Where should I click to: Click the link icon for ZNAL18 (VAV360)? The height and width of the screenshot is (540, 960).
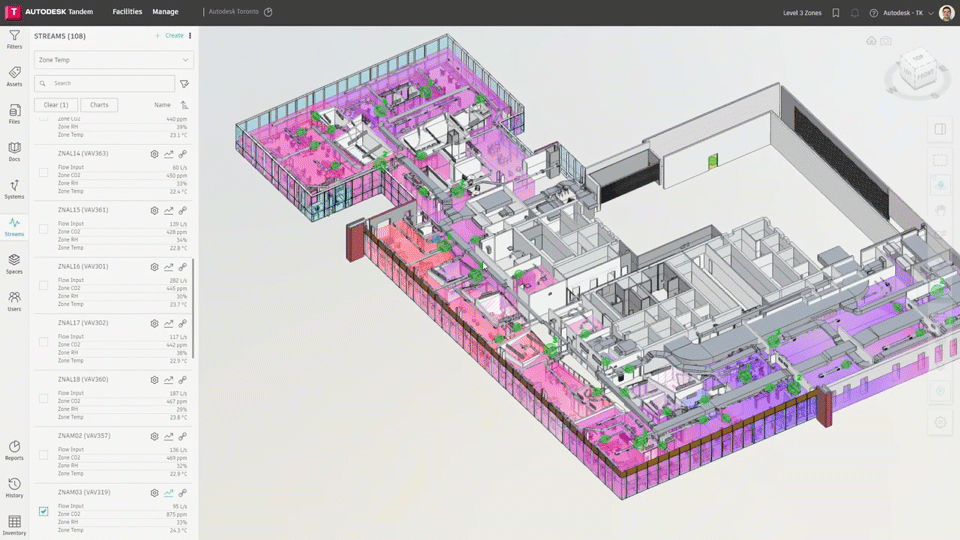point(183,380)
